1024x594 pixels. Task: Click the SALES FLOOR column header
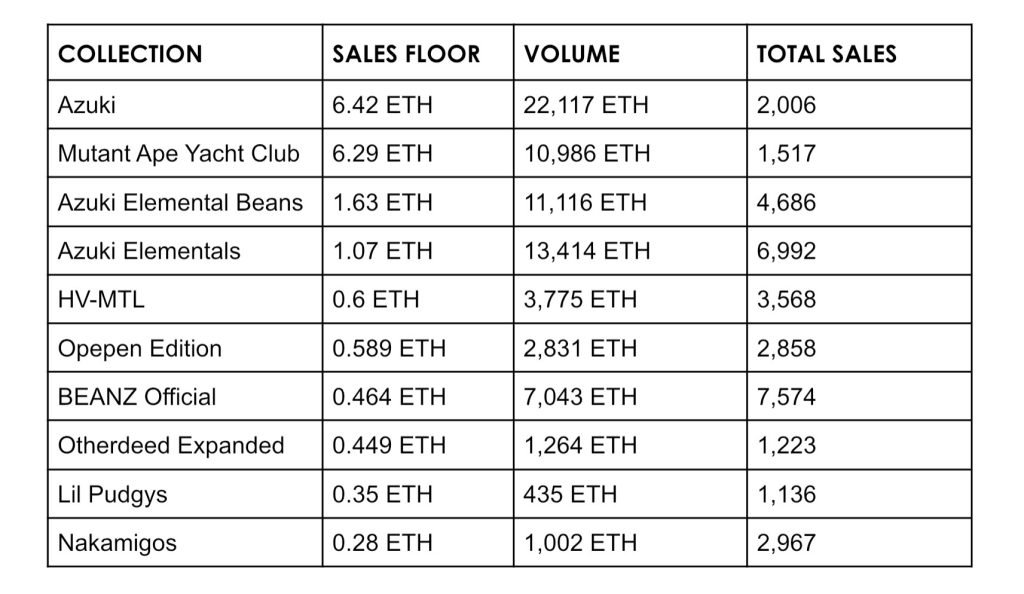pyautogui.click(x=406, y=54)
